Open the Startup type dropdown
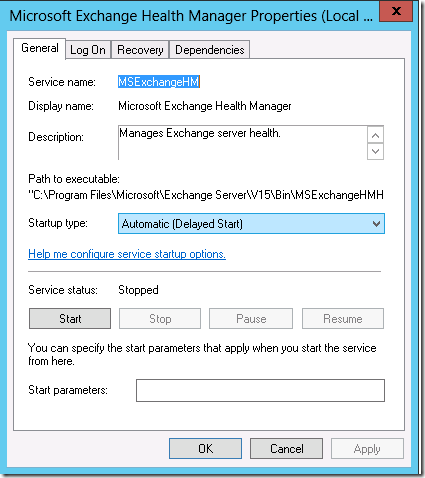Image resolution: width=425 pixels, height=478 pixels. click(251, 223)
